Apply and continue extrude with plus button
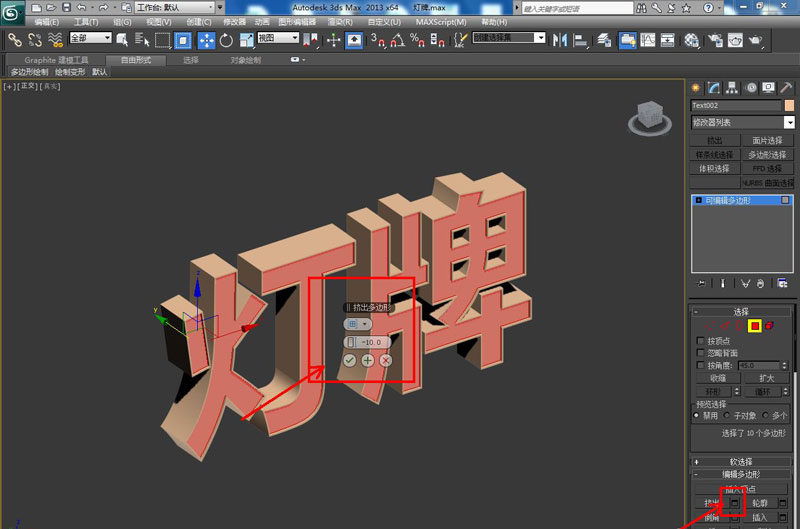The width and height of the screenshot is (800, 529). point(368,360)
